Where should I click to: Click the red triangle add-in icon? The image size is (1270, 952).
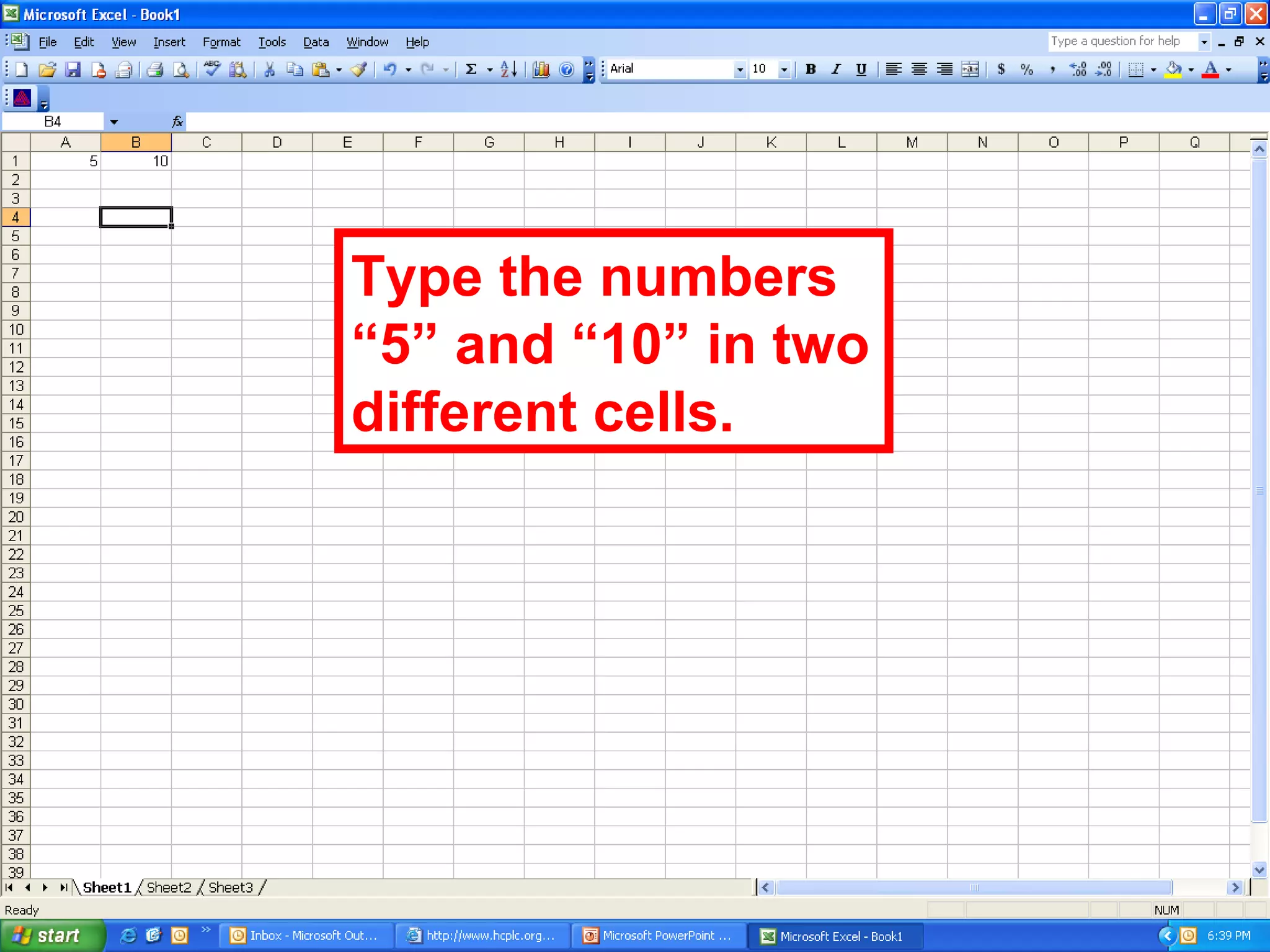point(22,98)
